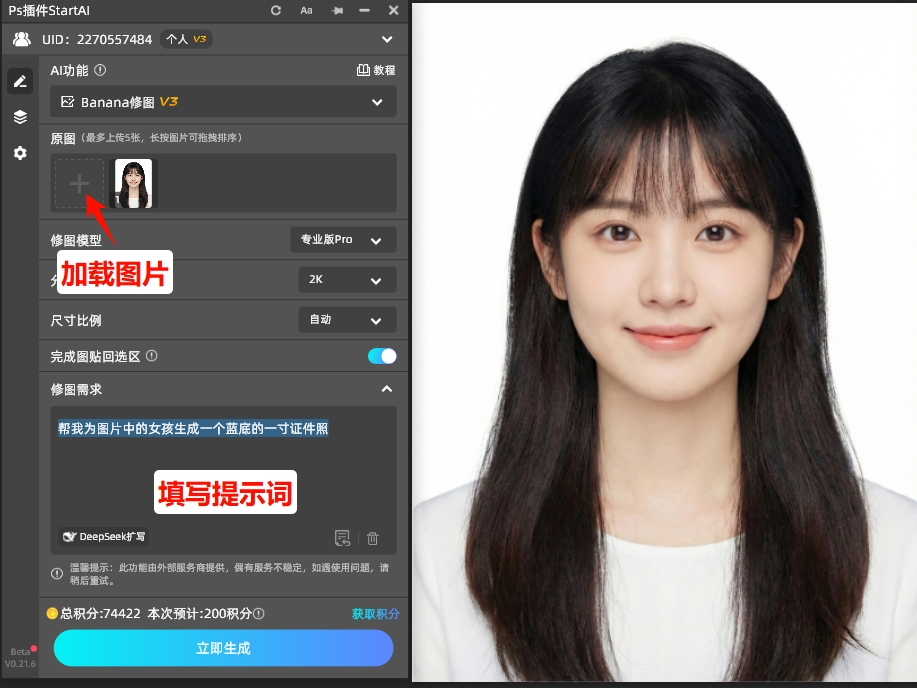Collapse the 修图需求 section

(387, 390)
